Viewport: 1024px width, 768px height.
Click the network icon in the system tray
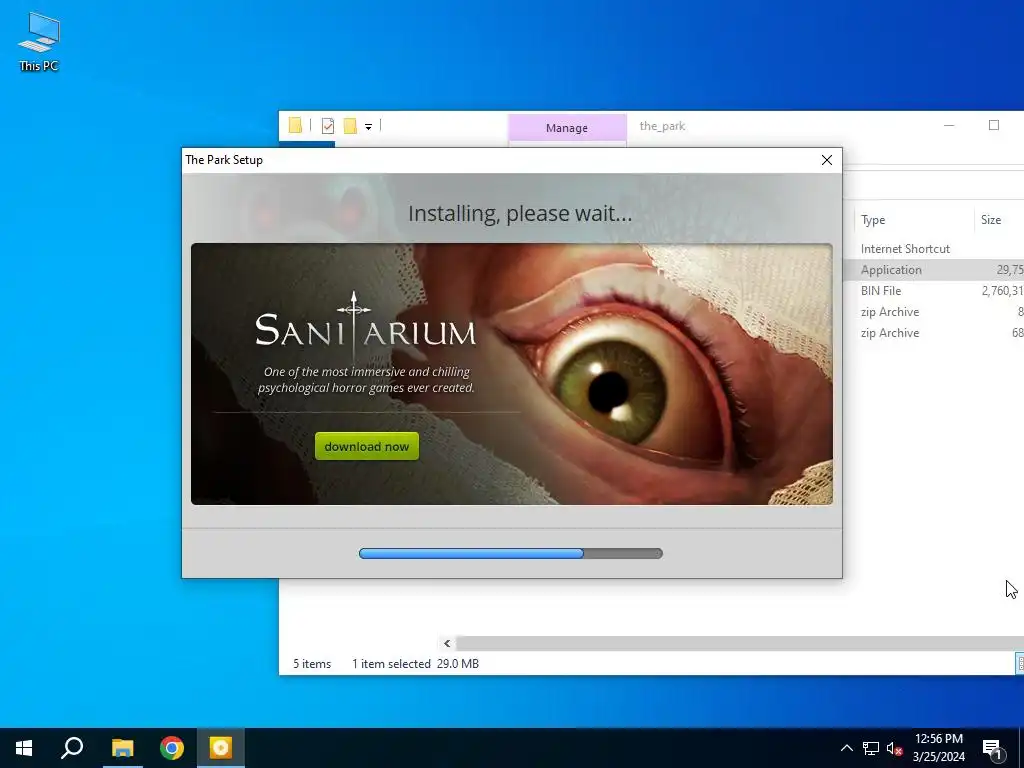point(871,748)
